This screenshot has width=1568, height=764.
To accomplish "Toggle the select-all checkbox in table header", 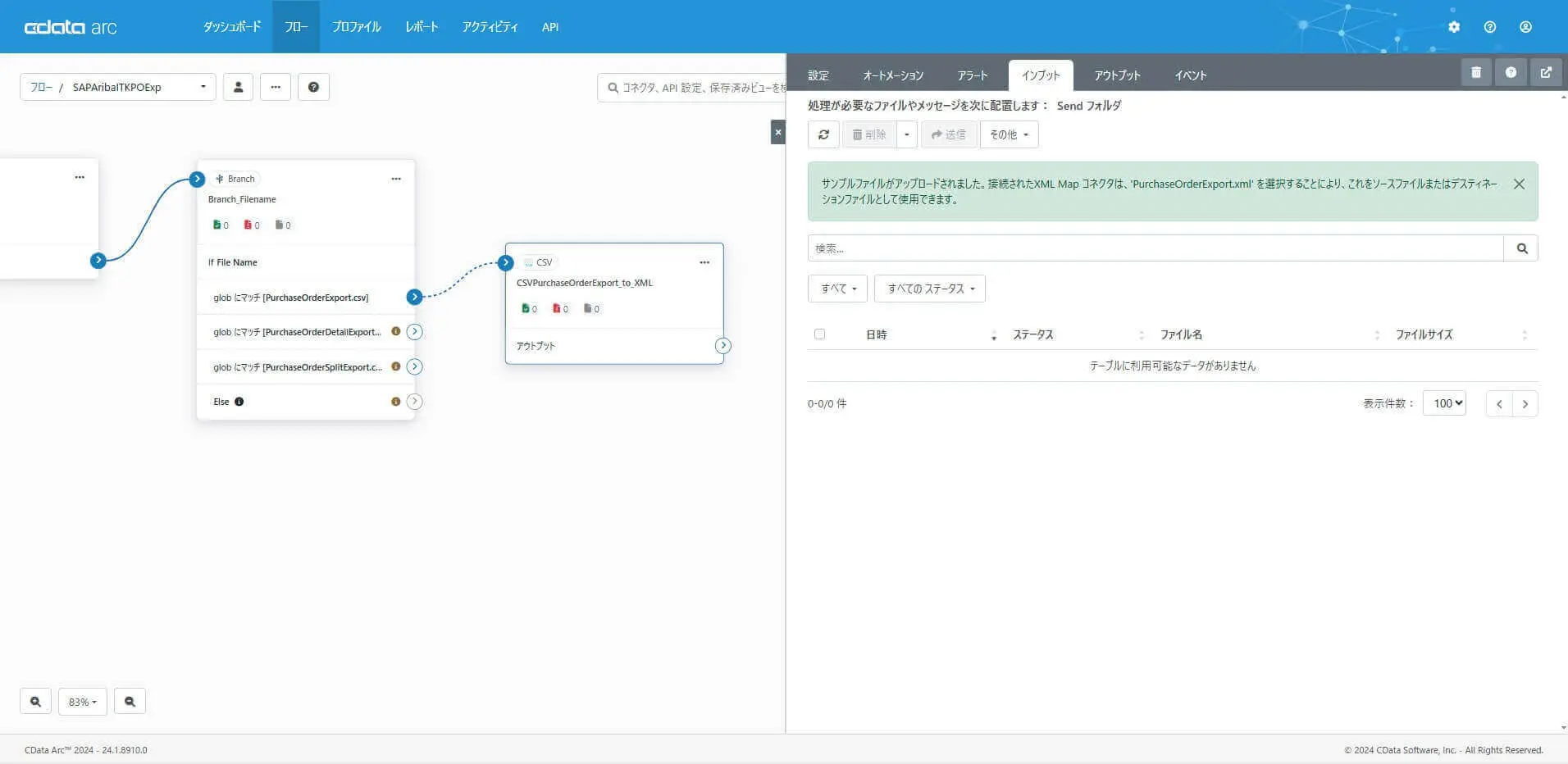I will tap(819, 334).
